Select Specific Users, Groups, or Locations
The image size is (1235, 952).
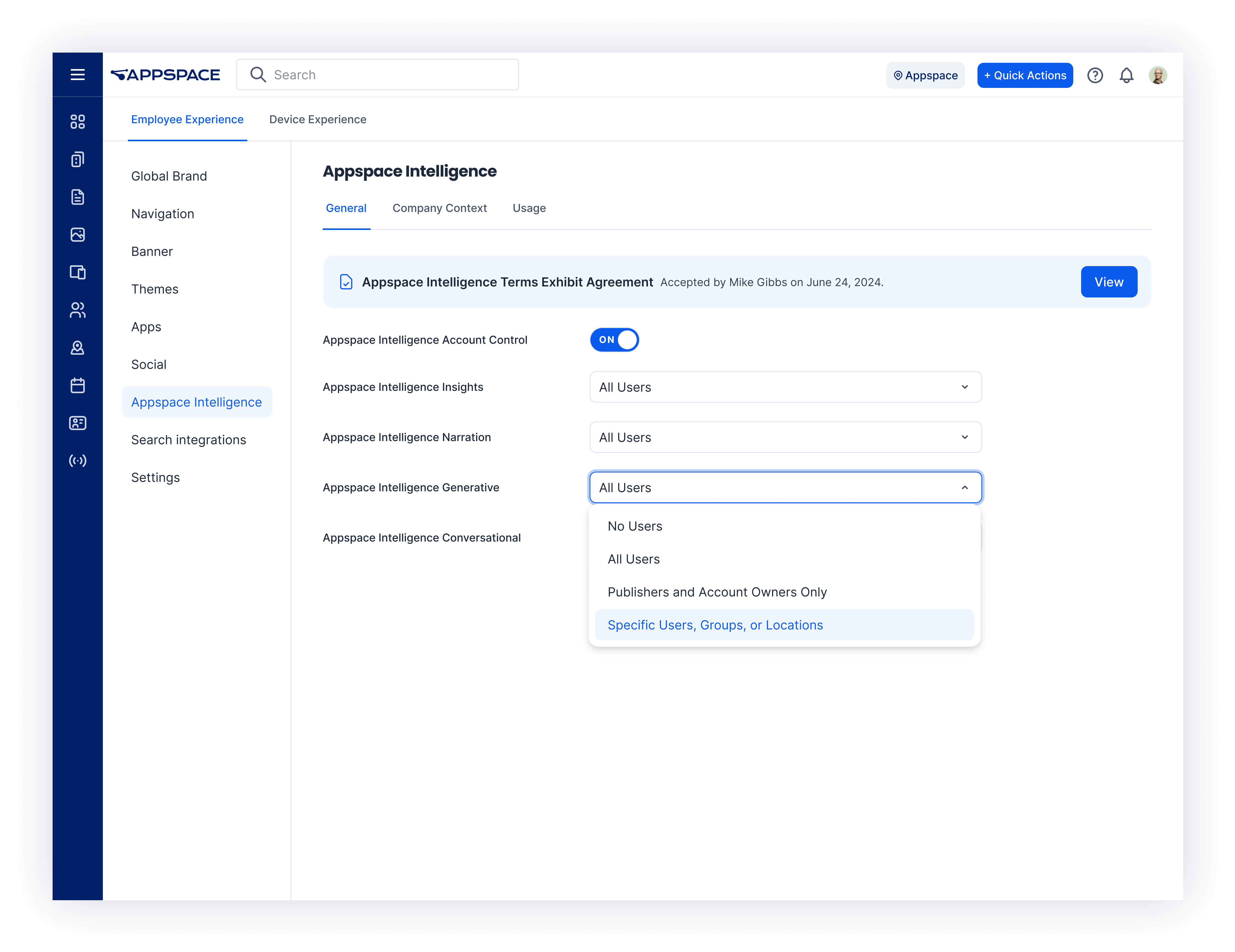point(784,625)
